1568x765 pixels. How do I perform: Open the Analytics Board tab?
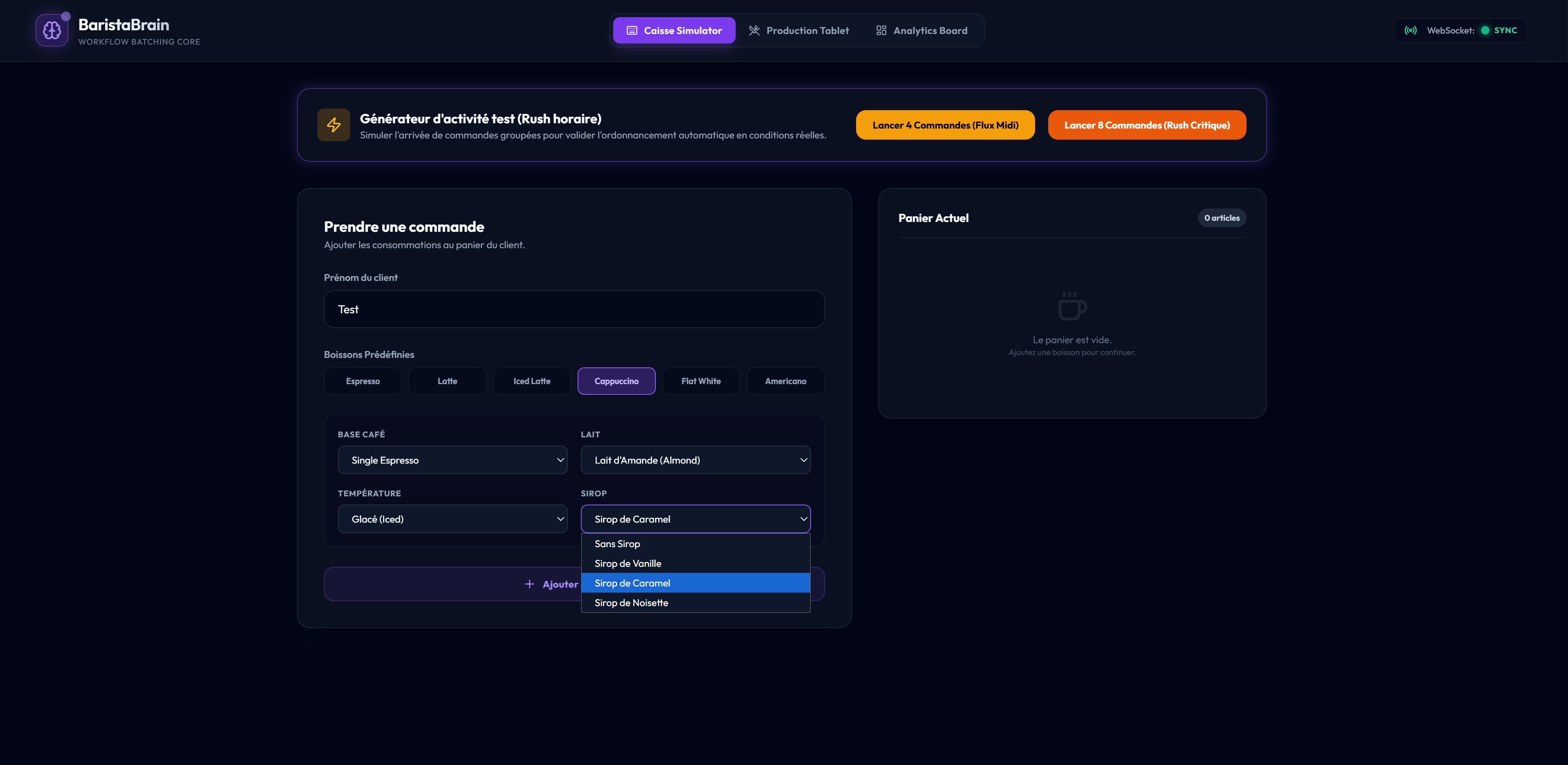pos(922,30)
